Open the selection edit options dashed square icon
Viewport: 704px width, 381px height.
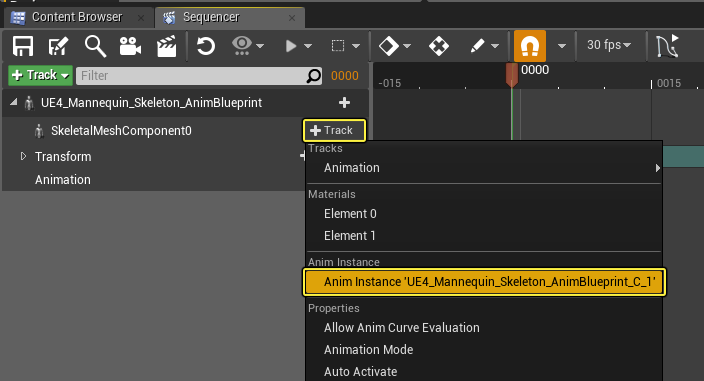338,46
